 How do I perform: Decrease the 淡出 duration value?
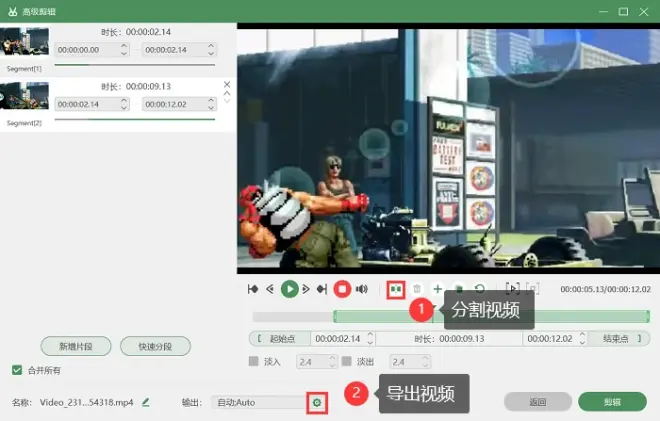pyautogui.click(x=425, y=365)
